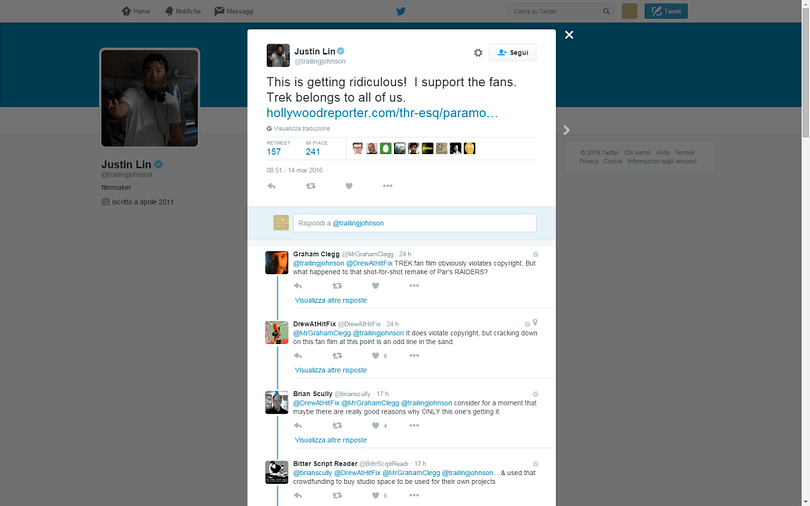The height and width of the screenshot is (506, 810).
Task: Click the Tweet compose button
Action: tap(666, 11)
